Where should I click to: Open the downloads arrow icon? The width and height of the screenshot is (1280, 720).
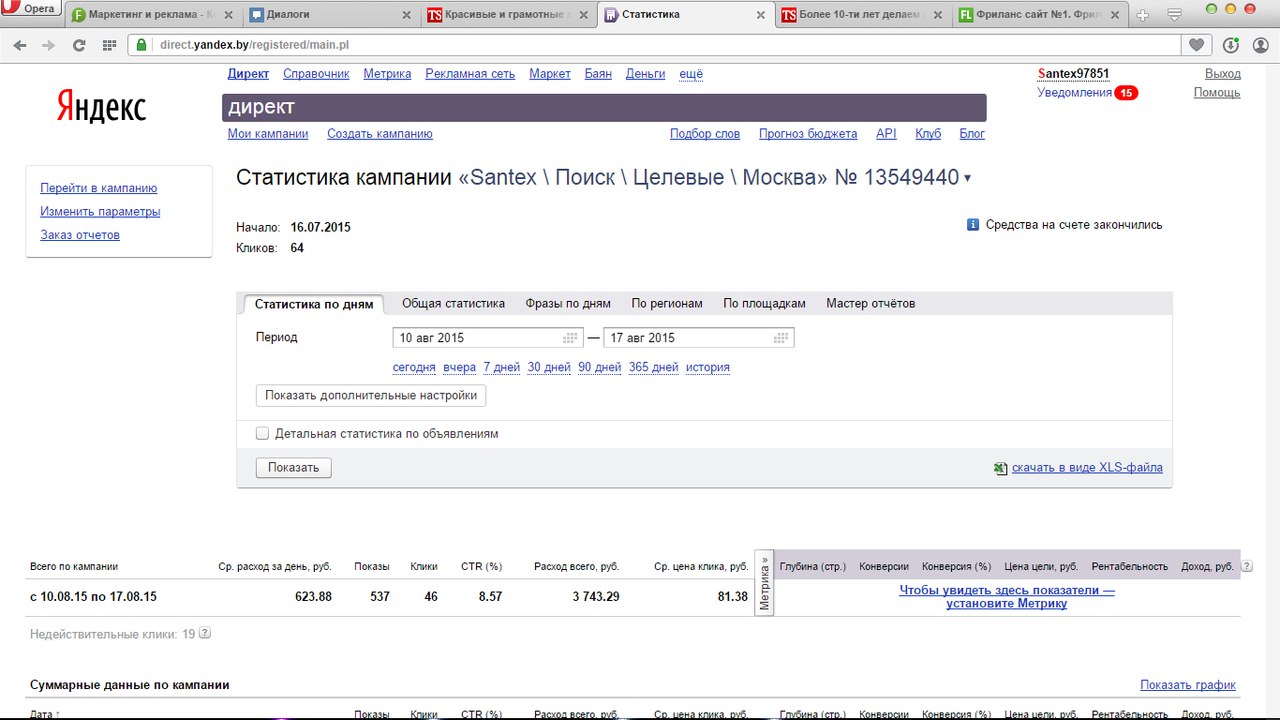click(x=1231, y=45)
